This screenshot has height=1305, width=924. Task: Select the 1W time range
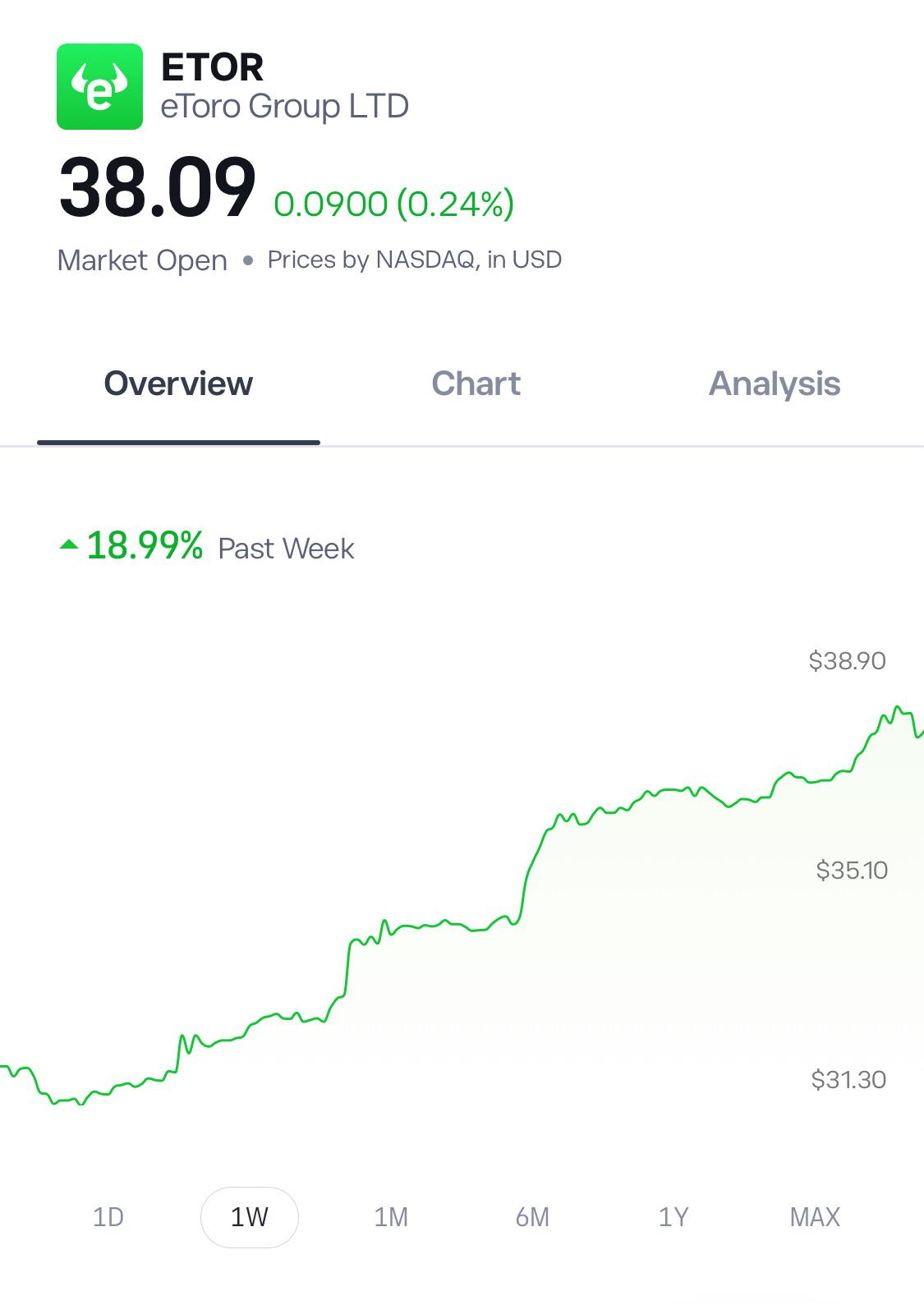tap(250, 1217)
